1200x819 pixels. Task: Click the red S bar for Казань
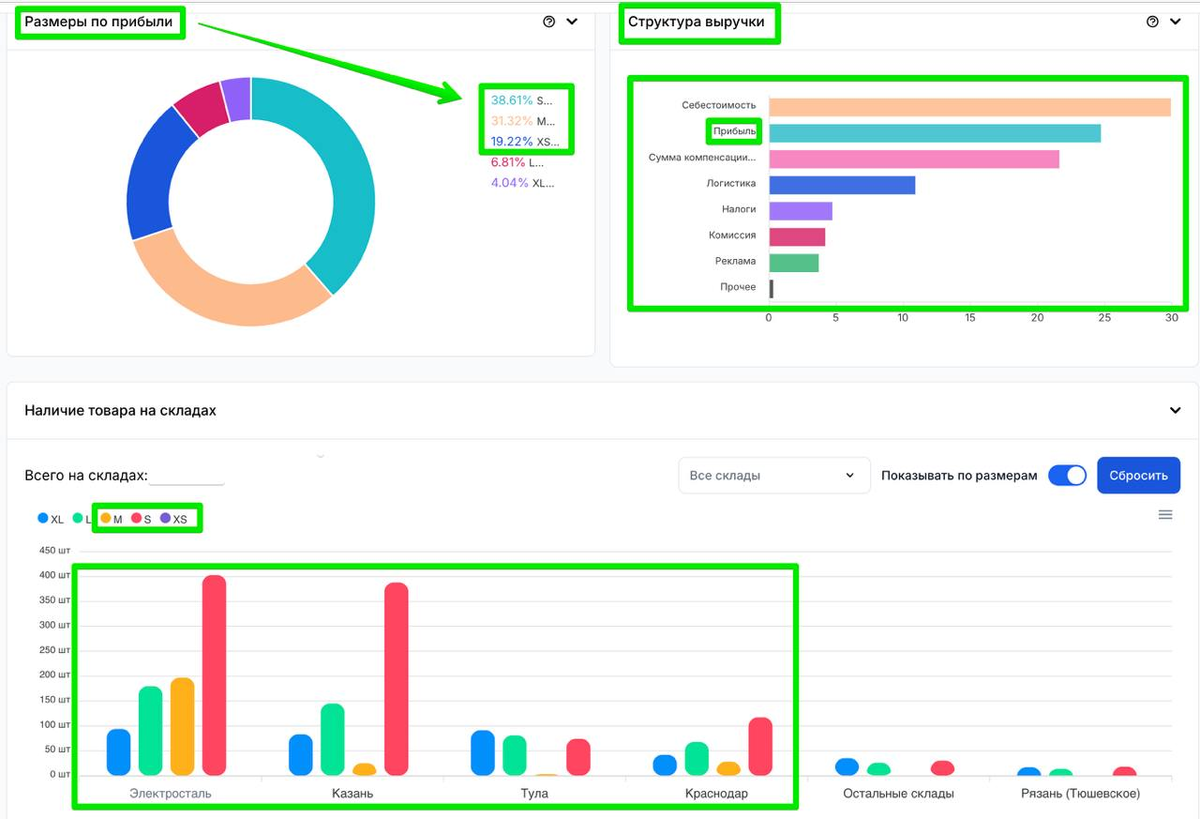[396, 679]
